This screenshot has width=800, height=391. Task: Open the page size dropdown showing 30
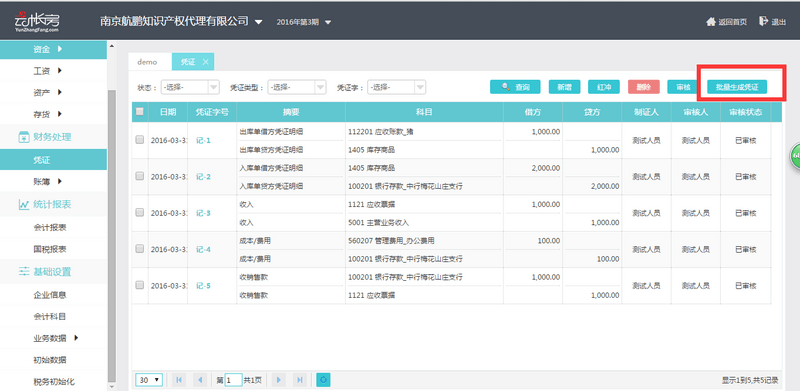click(x=149, y=380)
